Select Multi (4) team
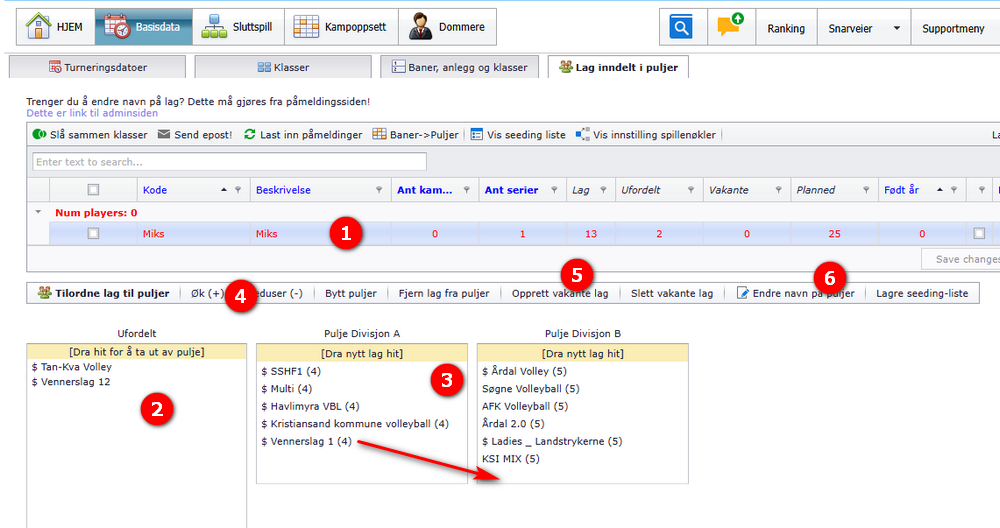 (286, 388)
